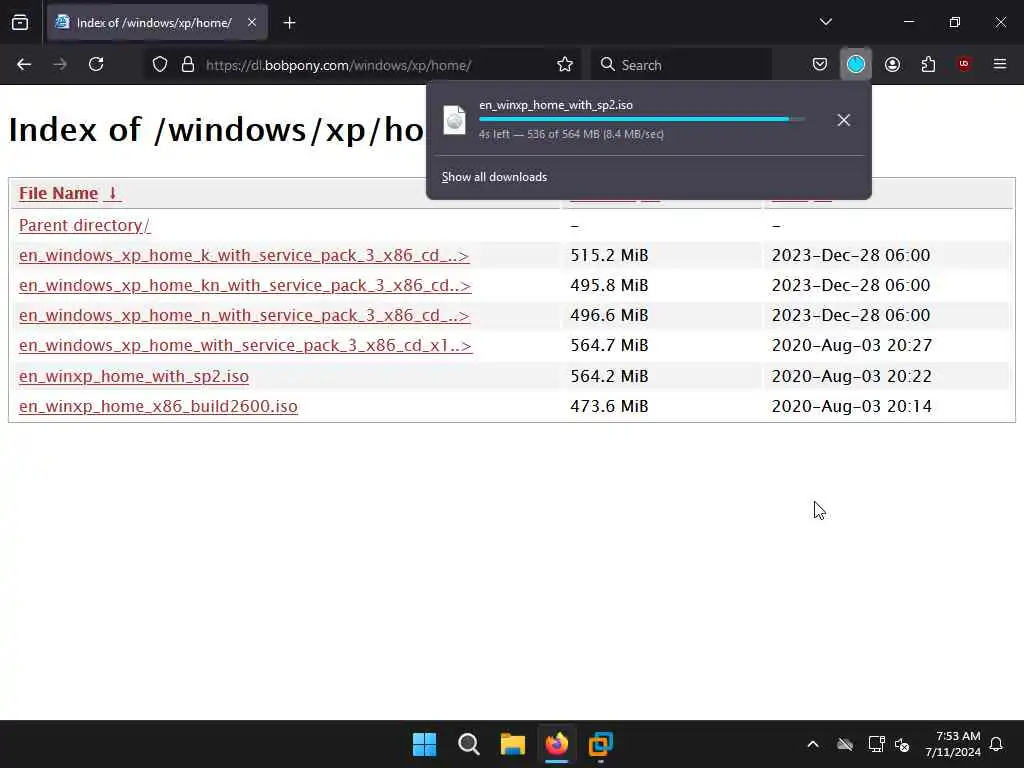Toggle the downloads panel button
The width and height of the screenshot is (1024, 768).
(x=856, y=65)
